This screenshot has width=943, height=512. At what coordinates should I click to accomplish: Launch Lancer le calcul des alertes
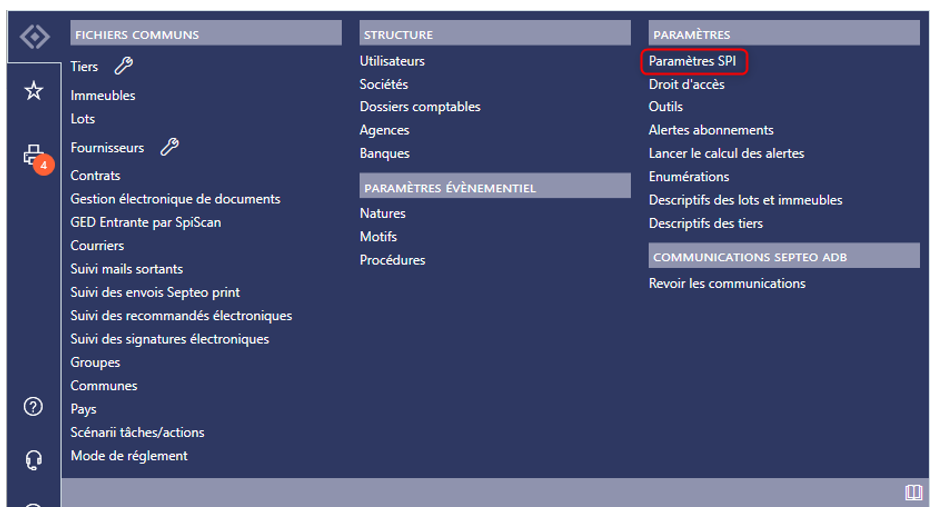tap(726, 153)
